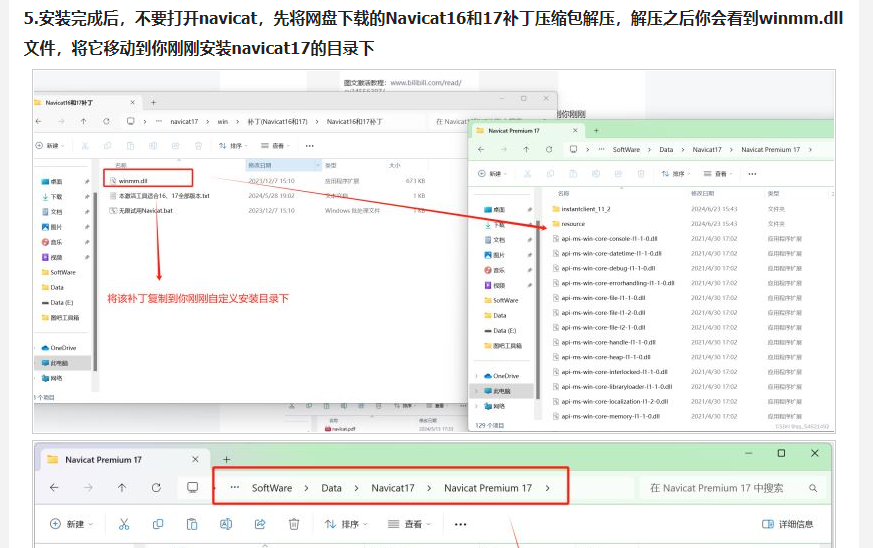The width and height of the screenshot is (873, 548).
Task: Open 排序 dropdown in Navicat16和17补丁 window
Action: pyautogui.click(x=233, y=146)
